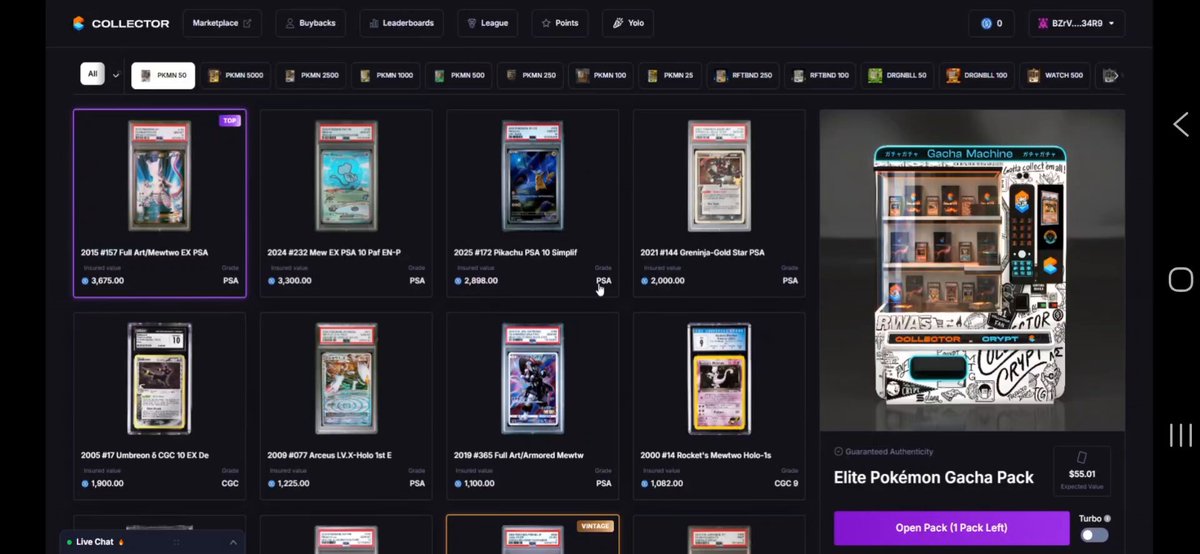This screenshot has width=1200, height=554.
Task: Select the PKMN 2500 pack filter
Action: [x=310, y=75]
